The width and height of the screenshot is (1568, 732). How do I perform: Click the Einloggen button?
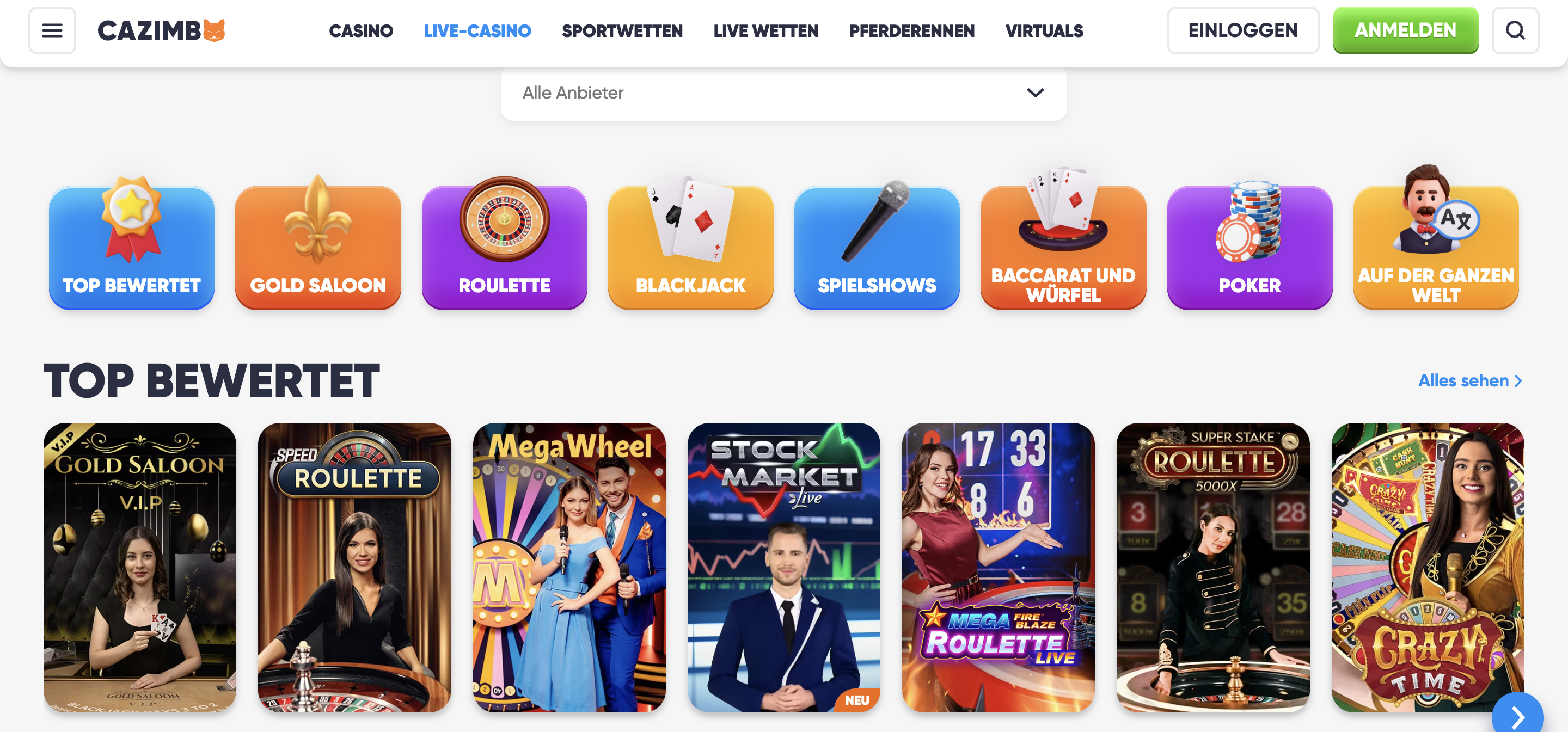(x=1243, y=30)
